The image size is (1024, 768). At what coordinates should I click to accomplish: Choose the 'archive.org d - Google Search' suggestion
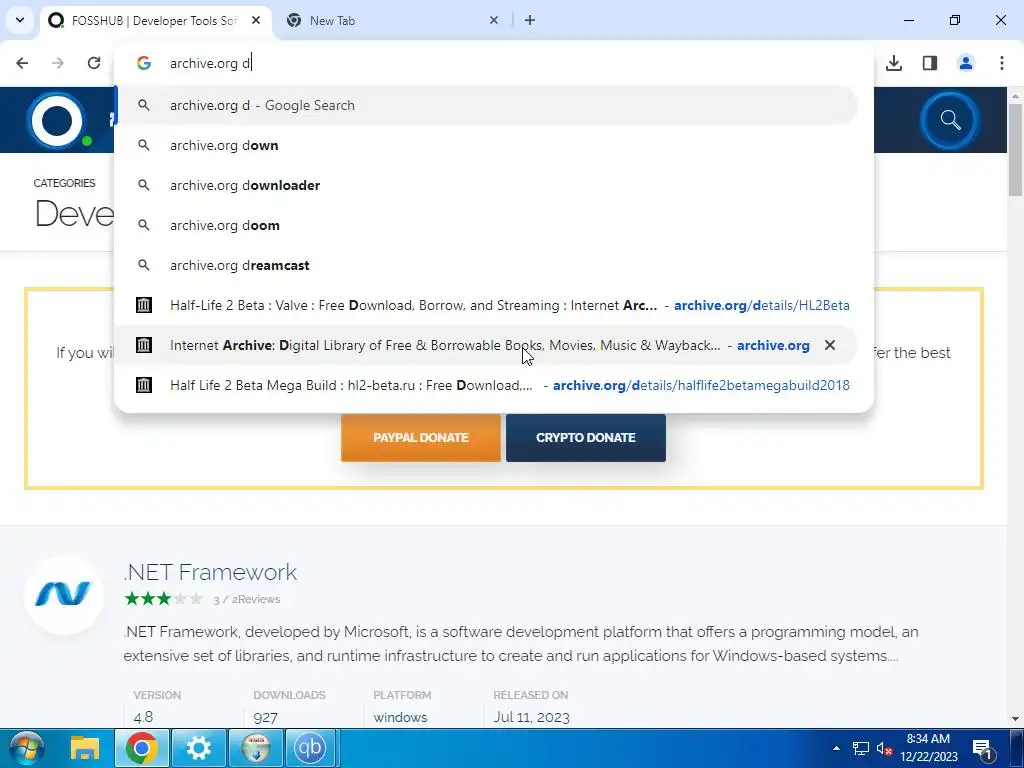pyautogui.click(x=486, y=105)
